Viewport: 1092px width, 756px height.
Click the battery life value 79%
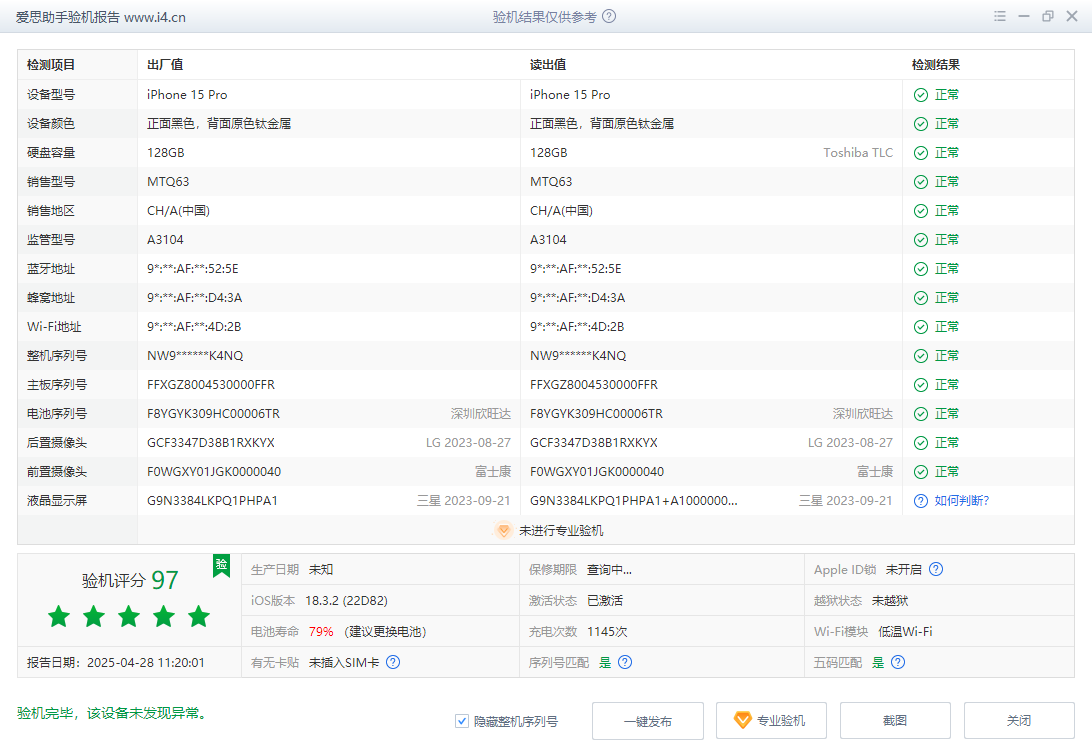click(x=321, y=631)
